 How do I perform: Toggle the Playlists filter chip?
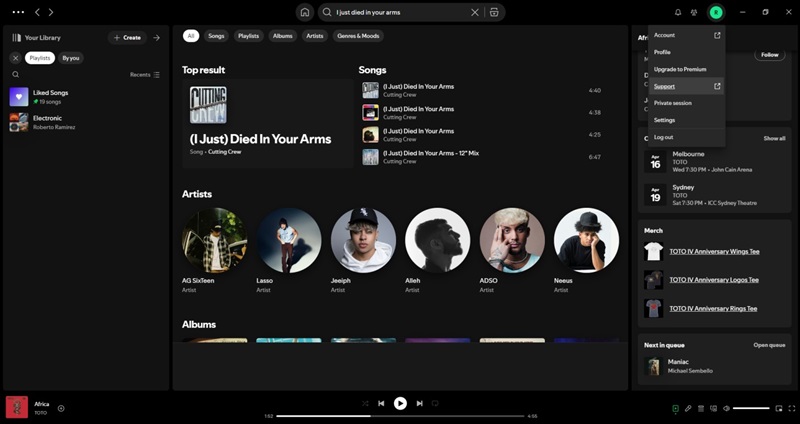tap(40, 58)
